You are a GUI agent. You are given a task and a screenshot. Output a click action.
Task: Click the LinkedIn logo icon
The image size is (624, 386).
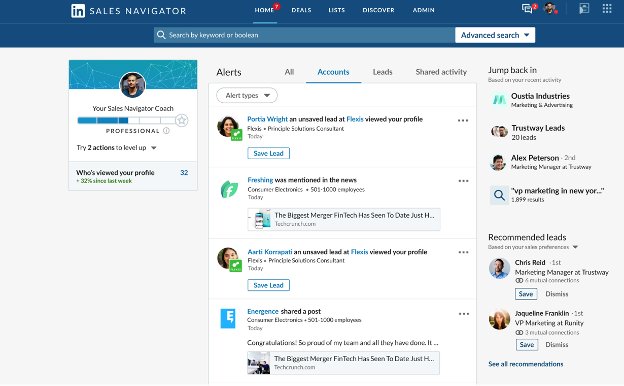pyautogui.click(x=78, y=11)
